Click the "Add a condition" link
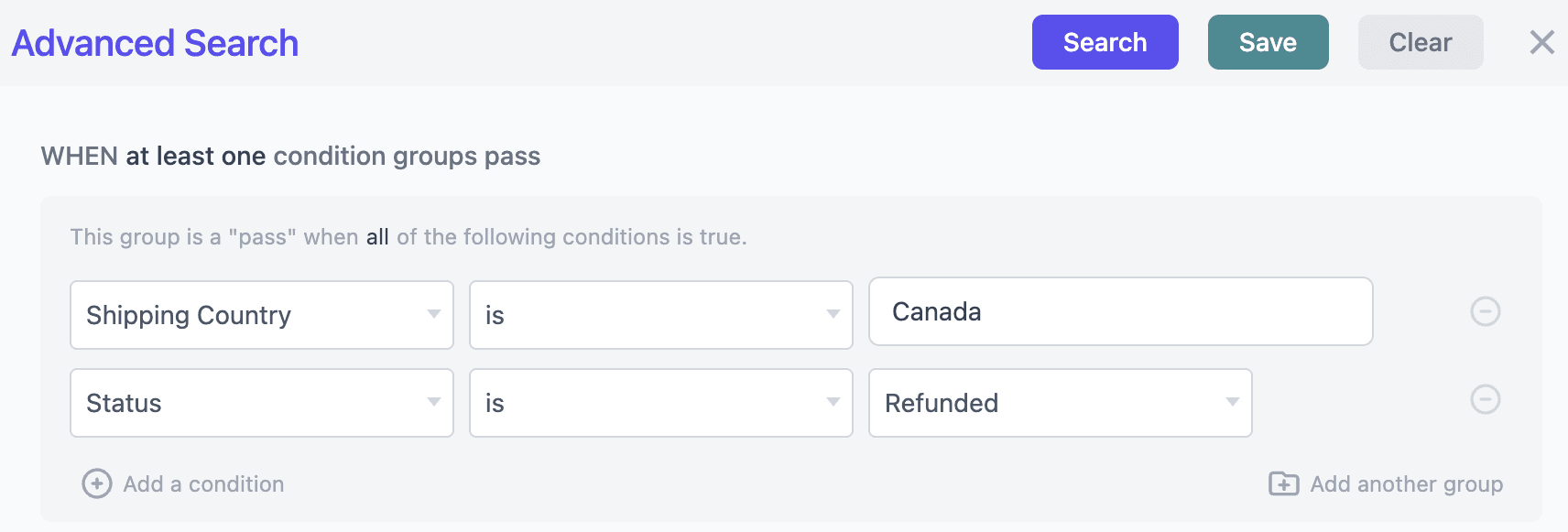1568x532 pixels. [x=203, y=483]
